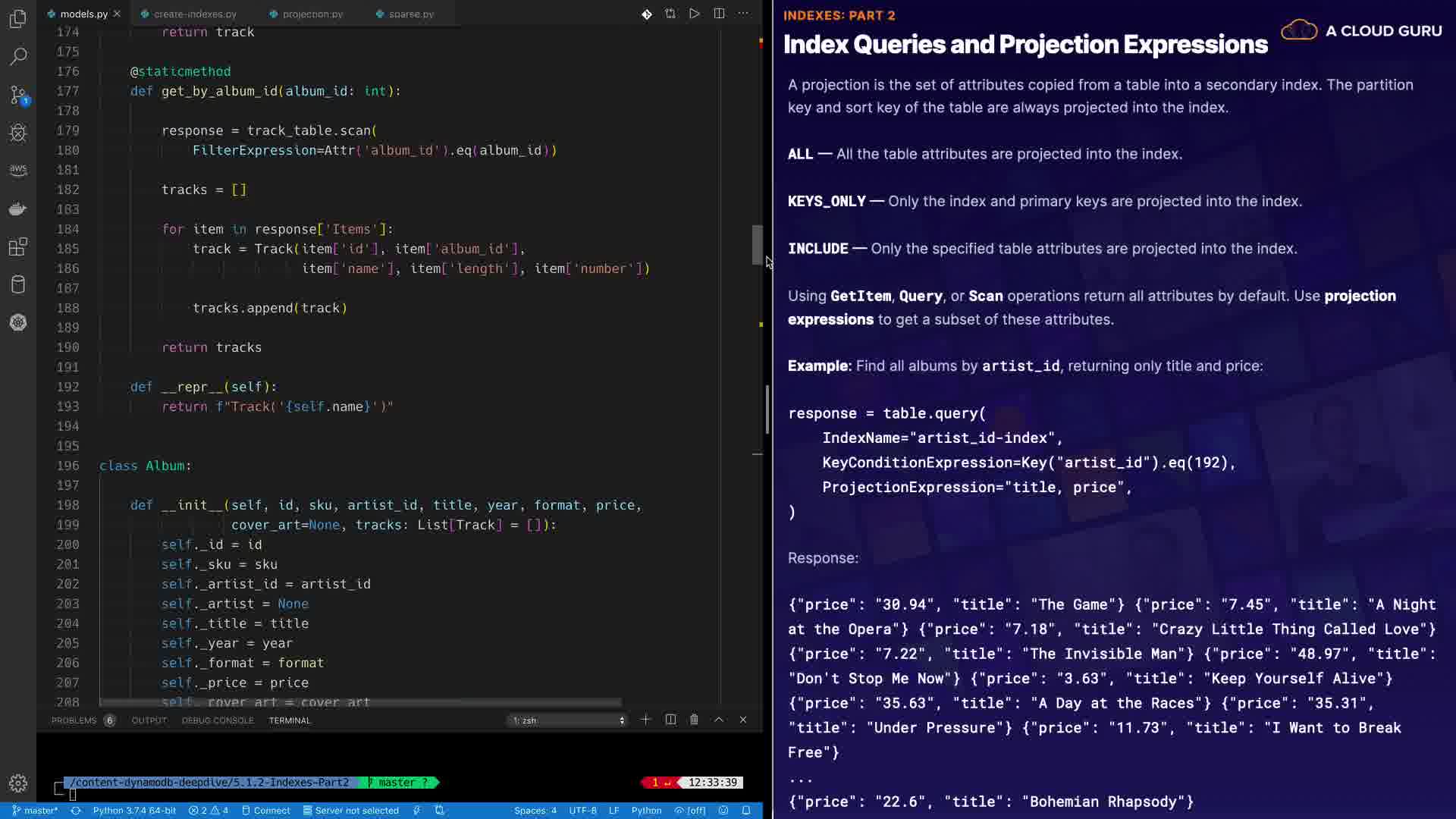Open the Search view in activity bar
Image resolution: width=1456 pixels, height=819 pixels.
point(18,56)
